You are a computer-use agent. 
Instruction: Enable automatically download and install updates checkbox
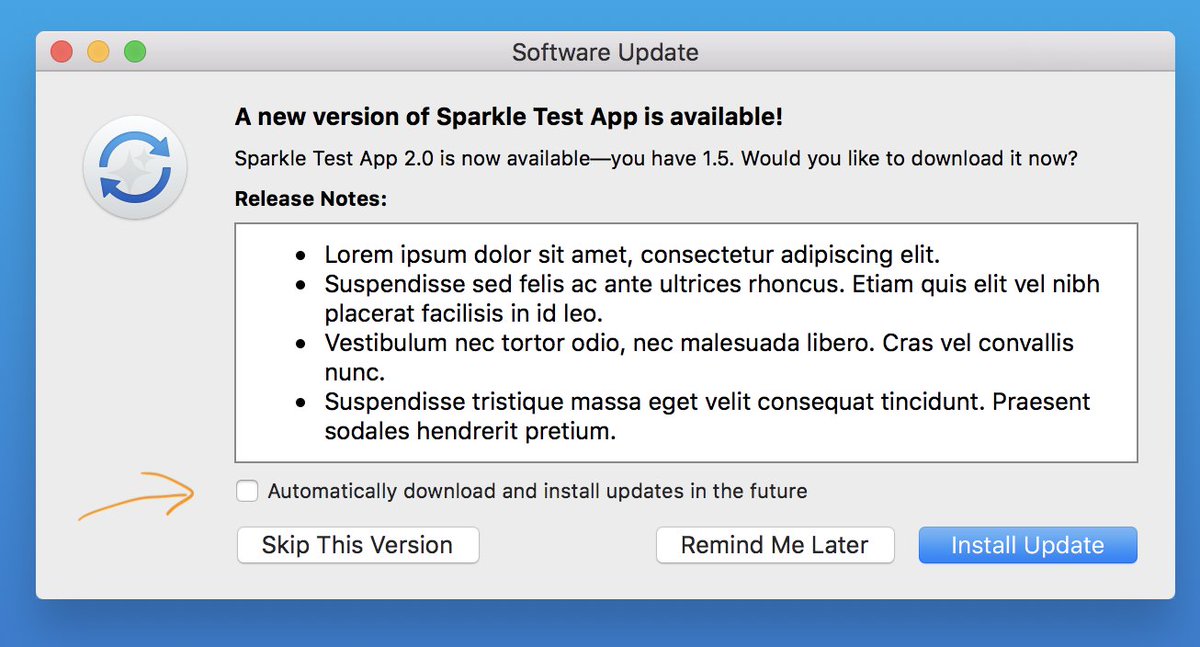click(x=247, y=491)
